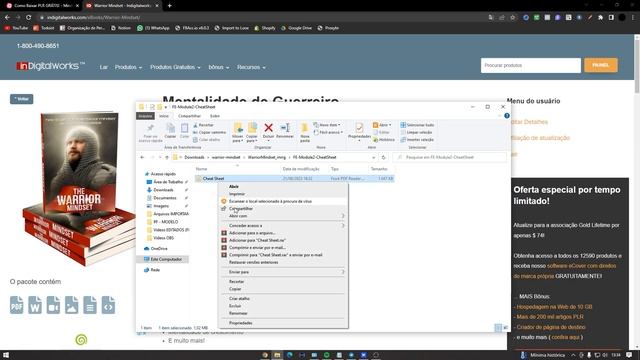Click the Propriedades checkmark icon in ribbon
Screen dimensions: 640x360
359,128
